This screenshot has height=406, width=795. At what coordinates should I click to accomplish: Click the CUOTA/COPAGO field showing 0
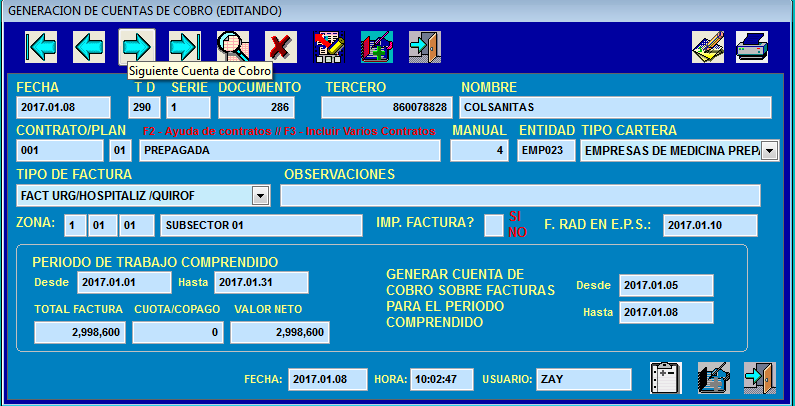pos(178,333)
